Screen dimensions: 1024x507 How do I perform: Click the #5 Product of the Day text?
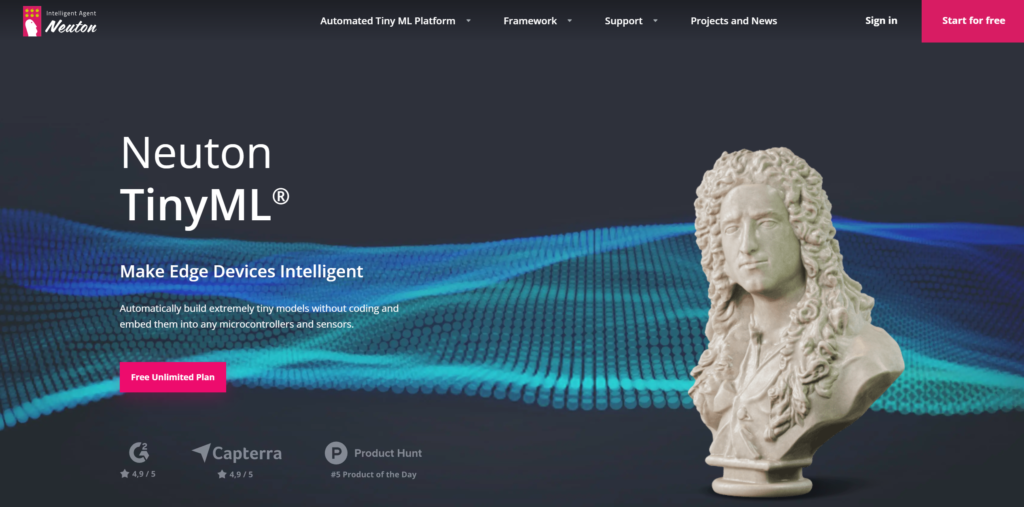click(x=373, y=474)
